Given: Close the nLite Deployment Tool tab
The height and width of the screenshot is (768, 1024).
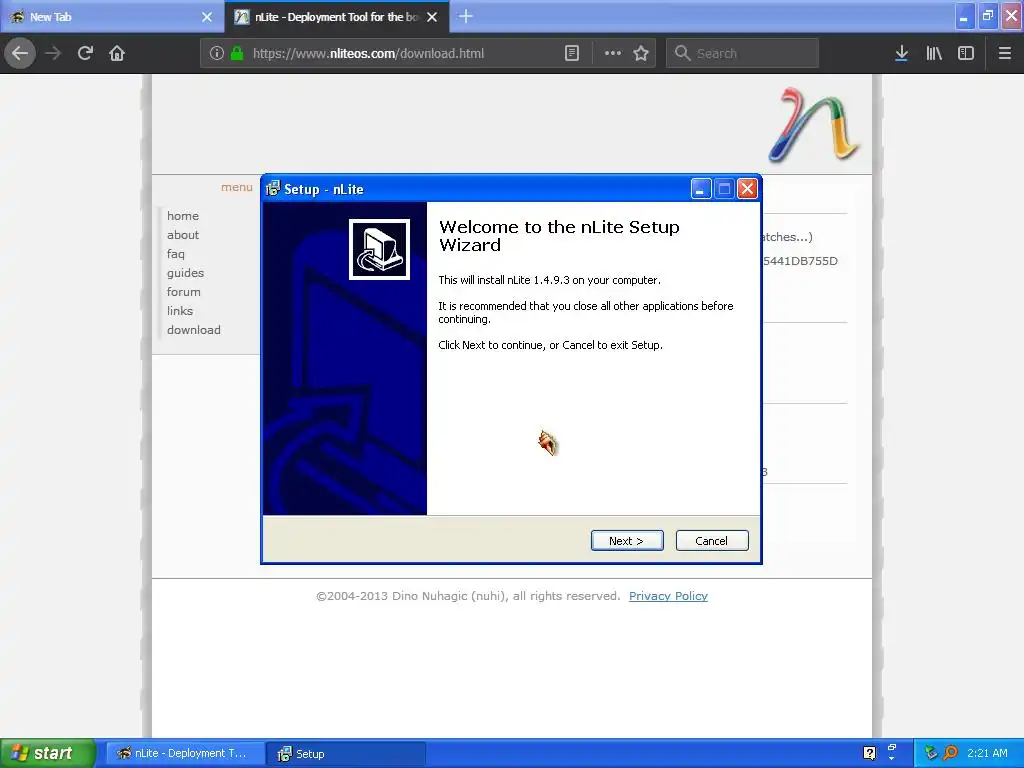Looking at the screenshot, I should pyautogui.click(x=432, y=17).
